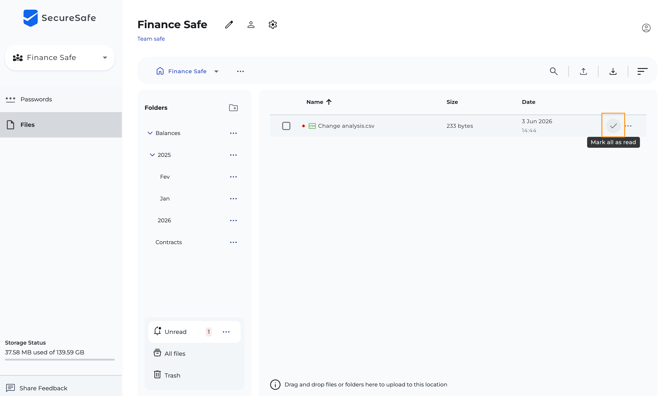
Task: Click the pencil icon to rename safe
Action: [x=229, y=25]
